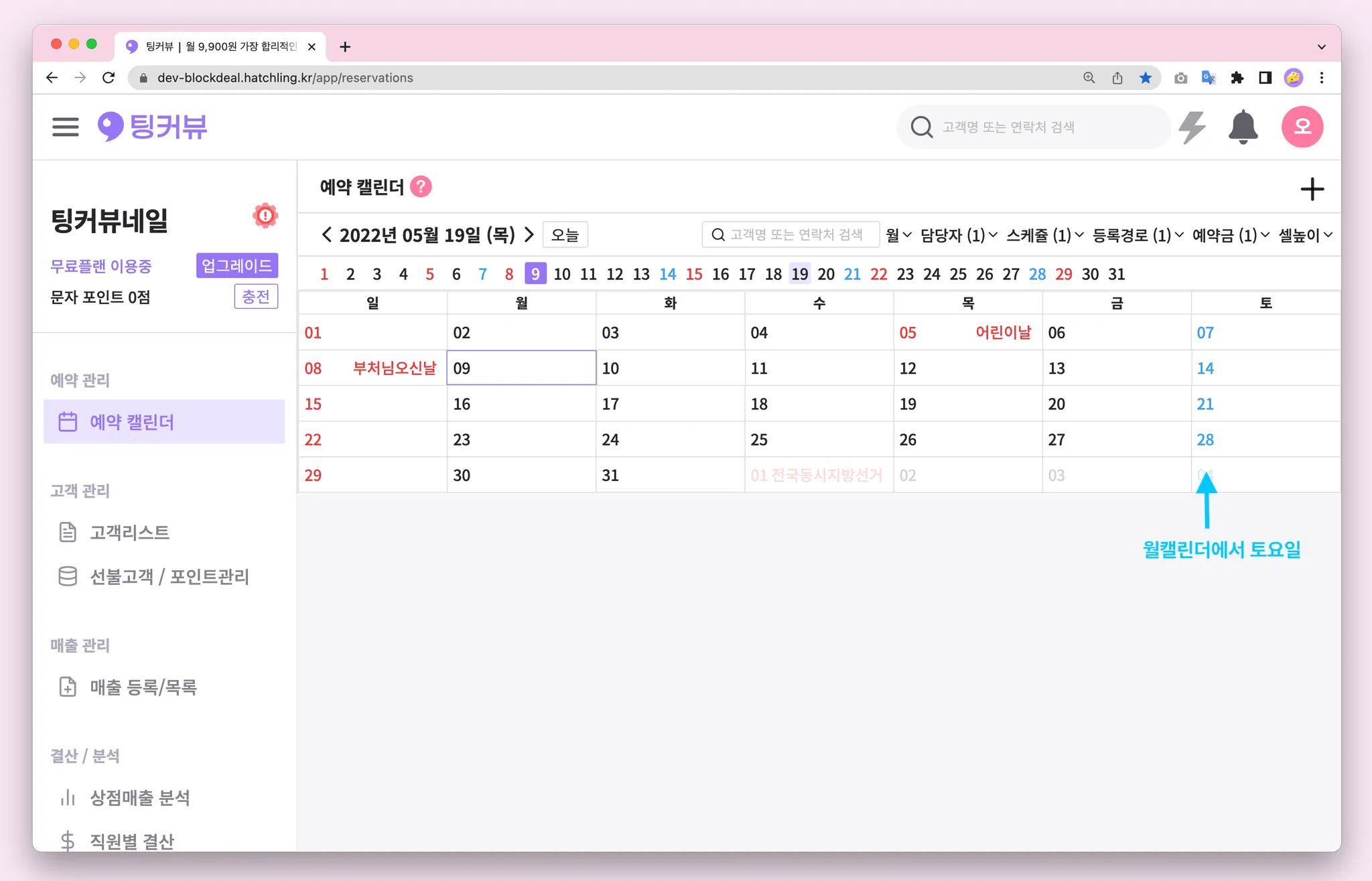Go to previous day with left chevron
1372x881 pixels.
tap(326, 235)
